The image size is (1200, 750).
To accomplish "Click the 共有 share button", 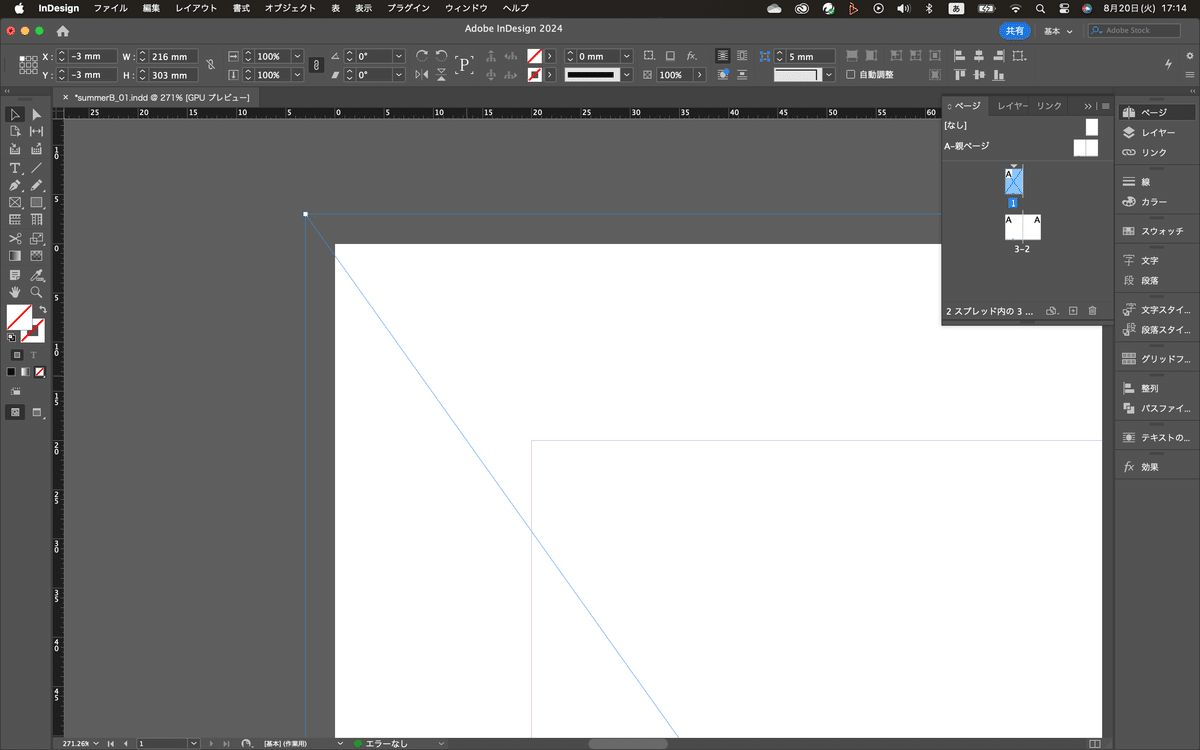I will 1015,31.
